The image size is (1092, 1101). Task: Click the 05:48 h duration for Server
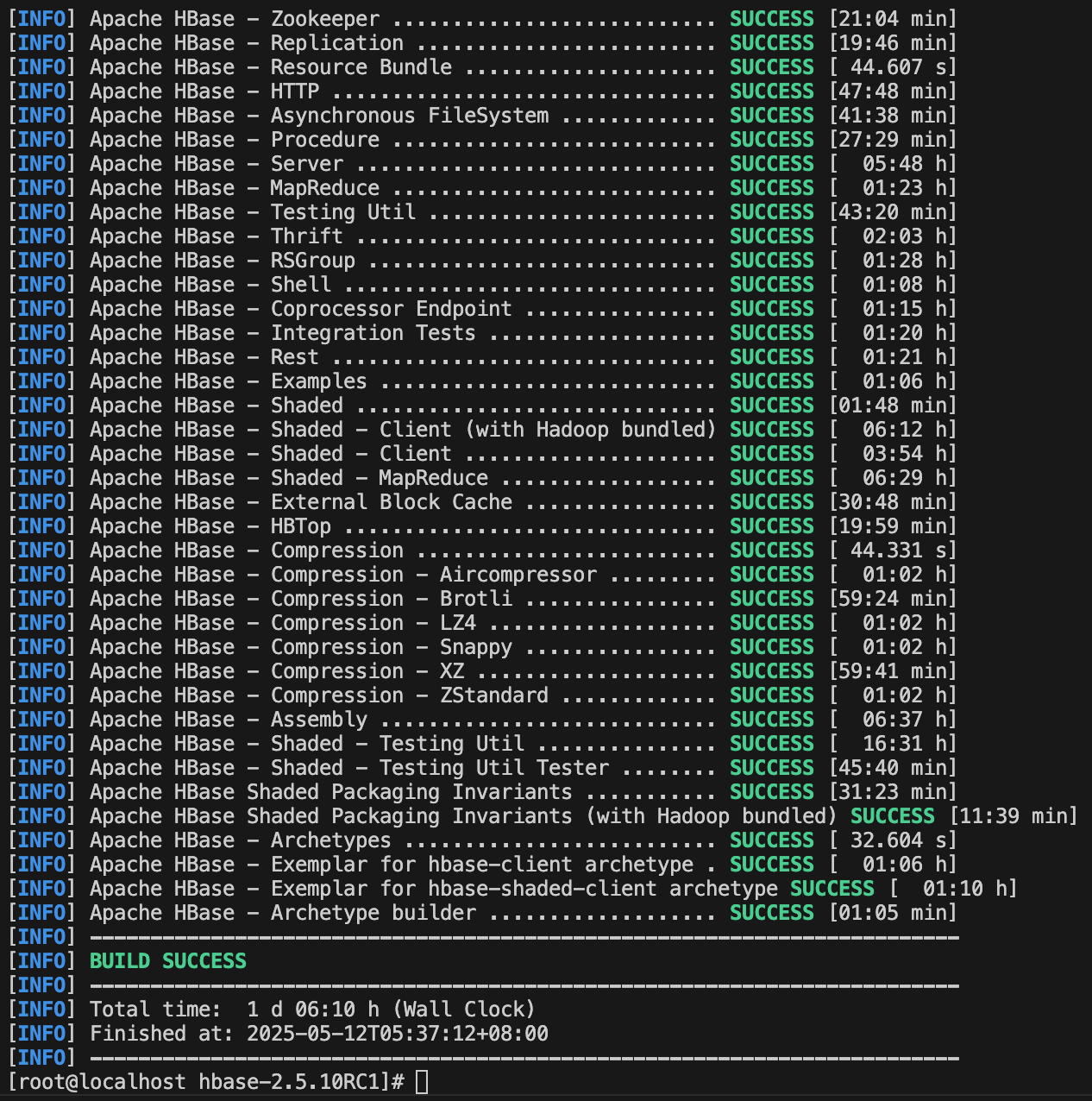tap(893, 164)
